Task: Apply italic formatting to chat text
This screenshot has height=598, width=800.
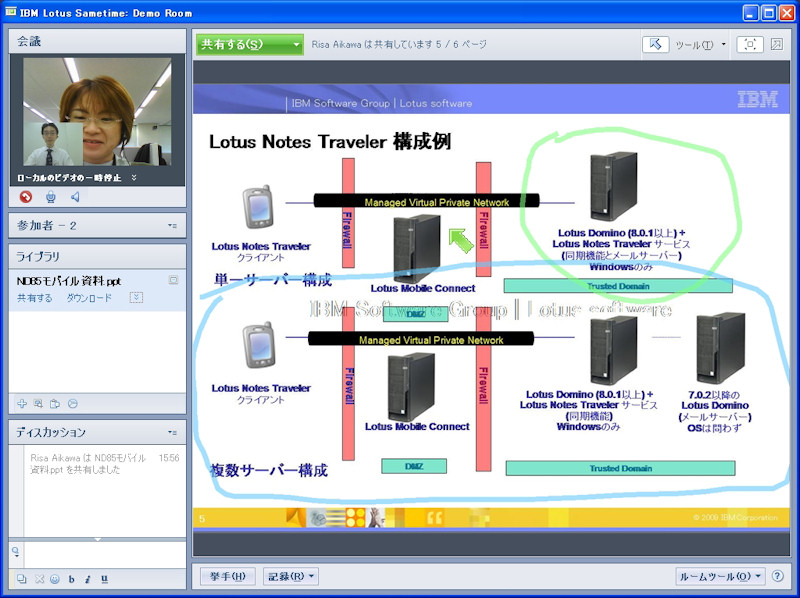Action: tap(87, 578)
